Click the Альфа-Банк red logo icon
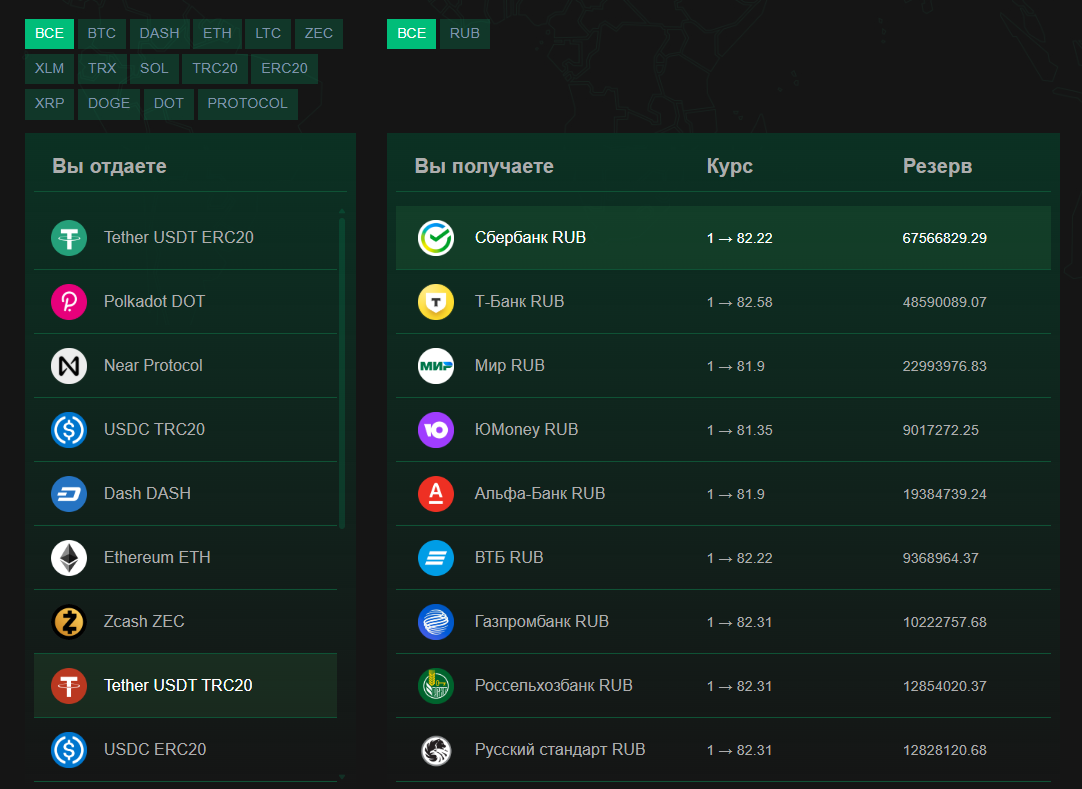This screenshot has height=789, width=1082. [436, 494]
